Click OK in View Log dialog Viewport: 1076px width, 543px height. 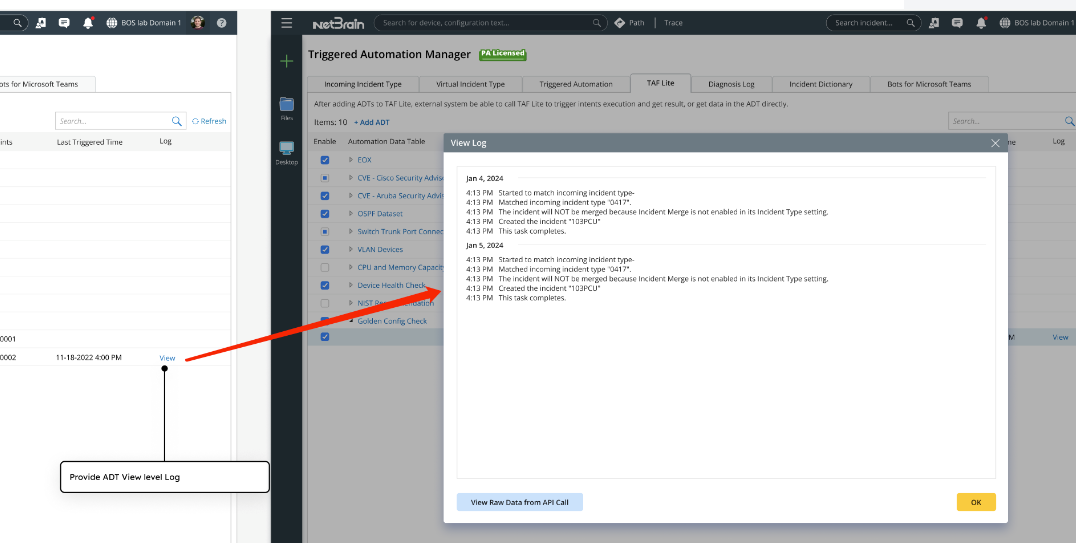pos(976,502)
